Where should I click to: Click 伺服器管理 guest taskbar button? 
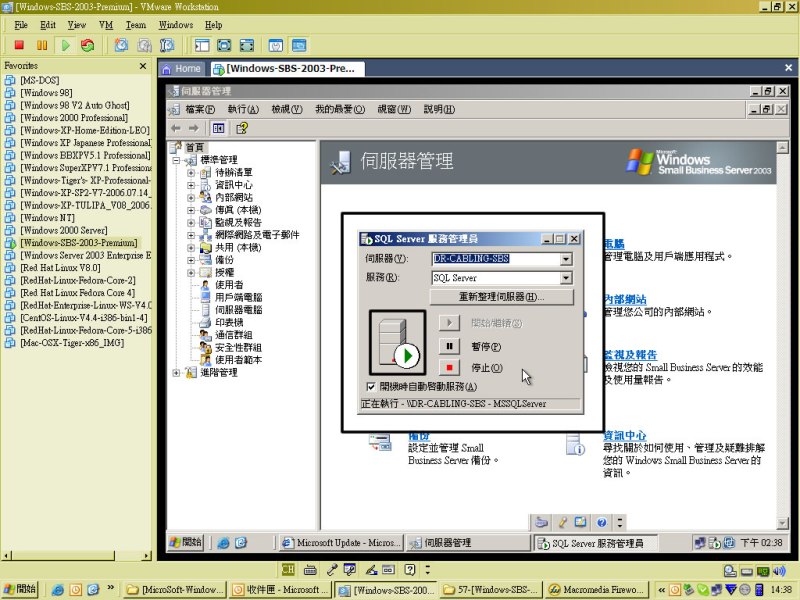click(468, 542)
